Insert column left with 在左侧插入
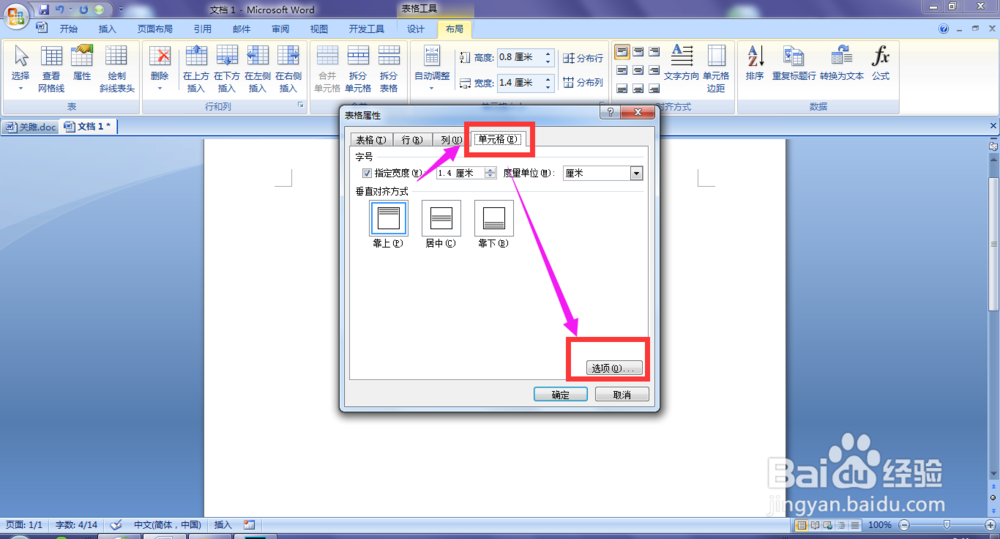The image size is (1000, 539). (x=257, y=69)
